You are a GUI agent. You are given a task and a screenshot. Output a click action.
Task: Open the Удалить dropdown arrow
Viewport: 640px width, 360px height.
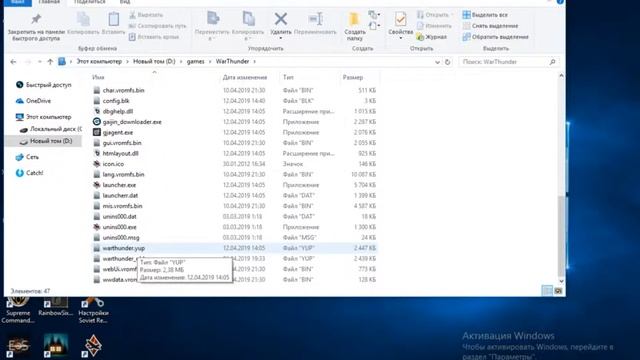(x=281, y=38)
